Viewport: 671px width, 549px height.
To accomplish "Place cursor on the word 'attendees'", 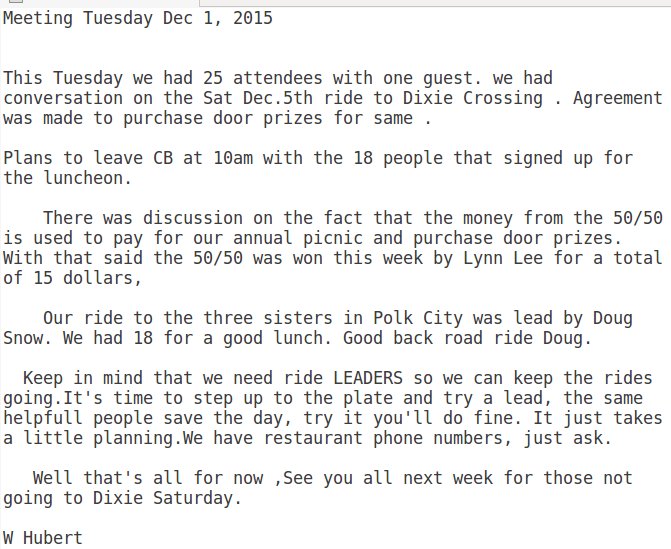I will coord(277,78).
